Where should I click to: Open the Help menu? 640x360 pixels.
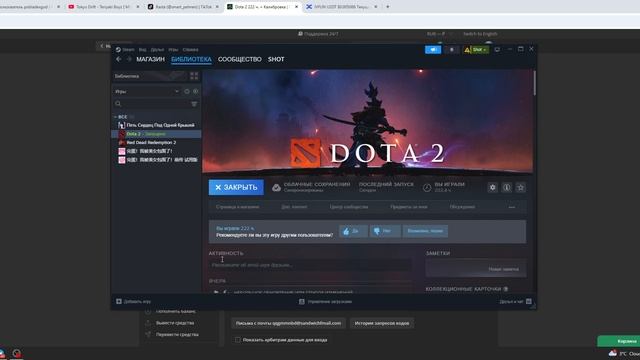(x=190, y=49)
